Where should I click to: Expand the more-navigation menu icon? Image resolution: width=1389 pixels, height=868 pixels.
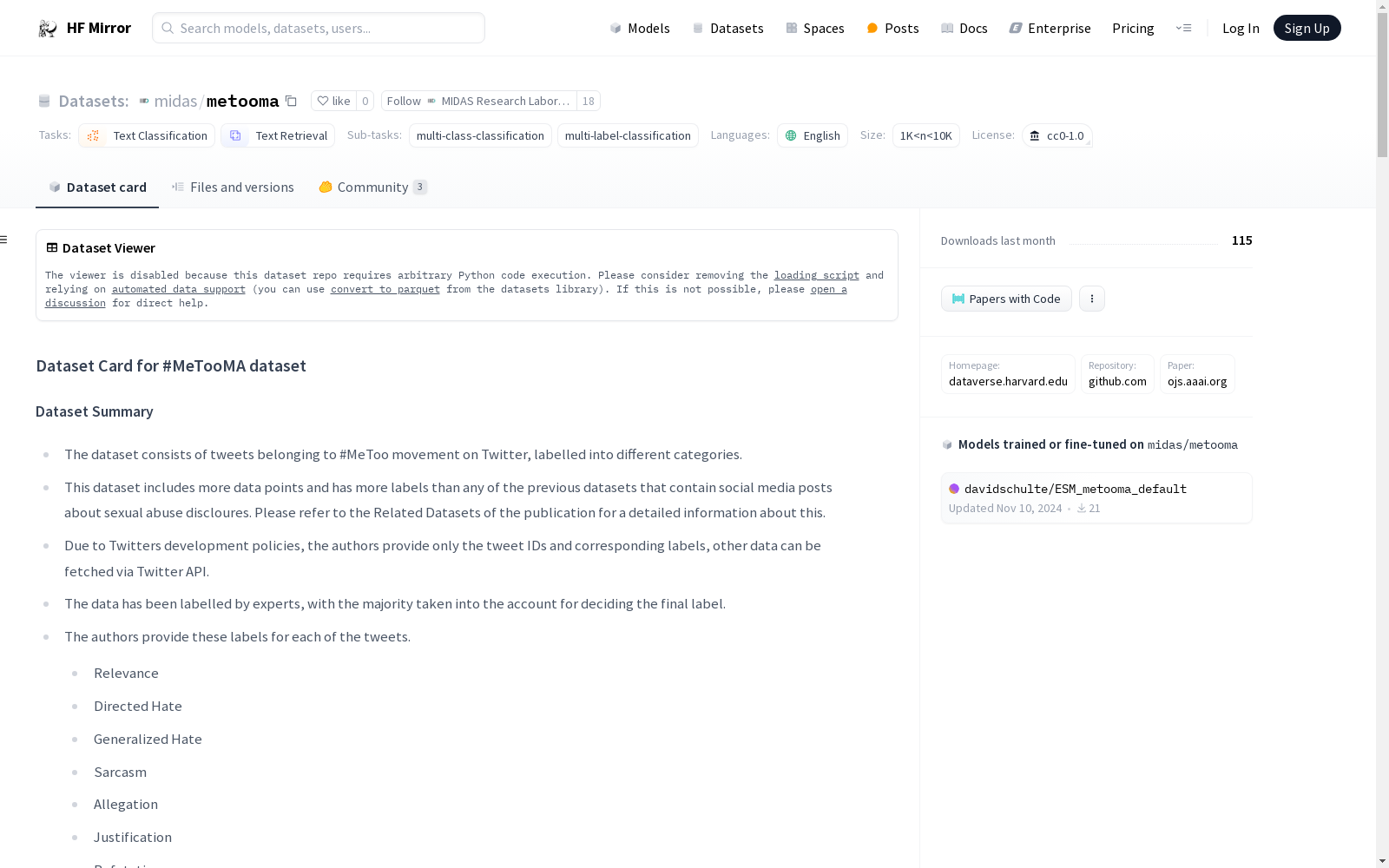click(1184, 28)
